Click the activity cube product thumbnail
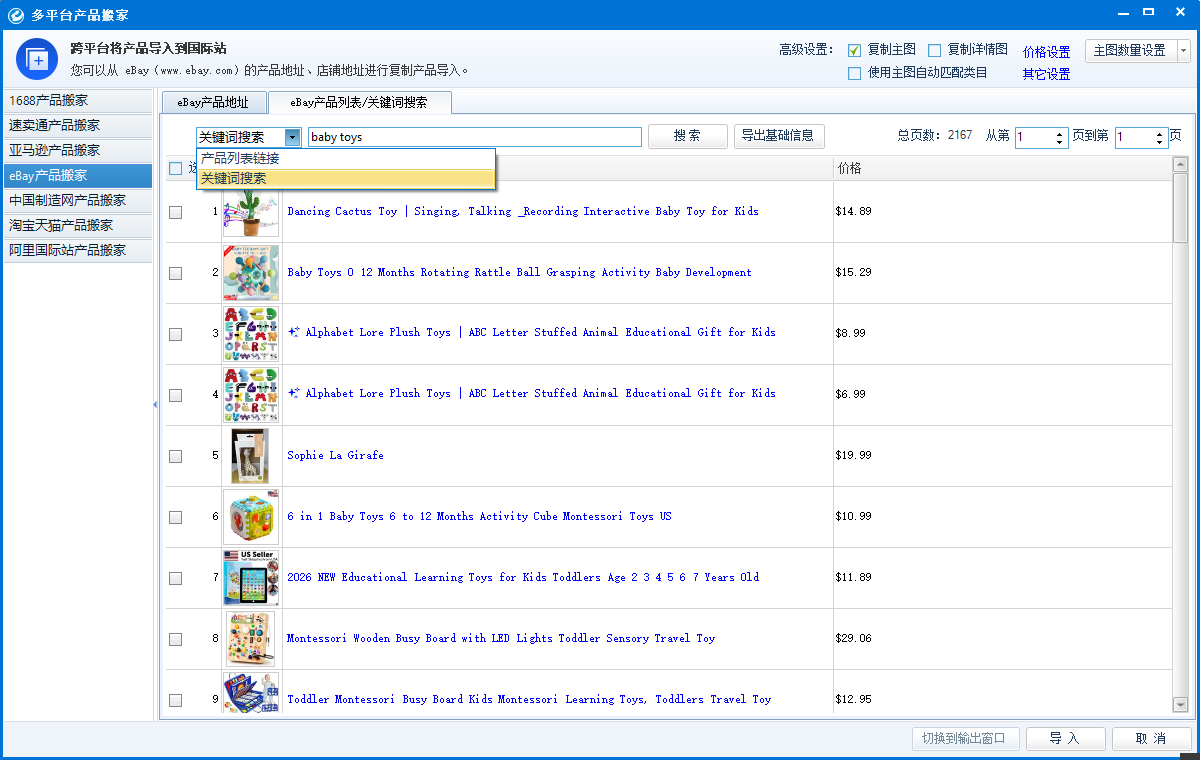Image resolution: width=1200 pixels, height=760 pixels. [x=251, y=516]
